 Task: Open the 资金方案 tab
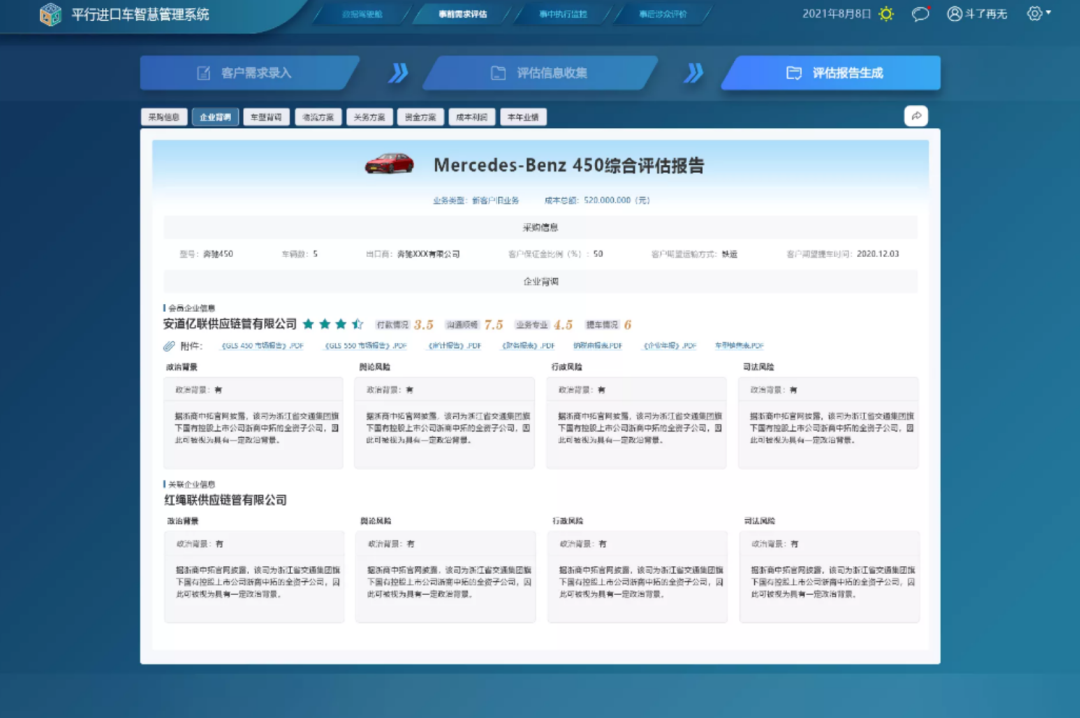click(x=420, y=117)
